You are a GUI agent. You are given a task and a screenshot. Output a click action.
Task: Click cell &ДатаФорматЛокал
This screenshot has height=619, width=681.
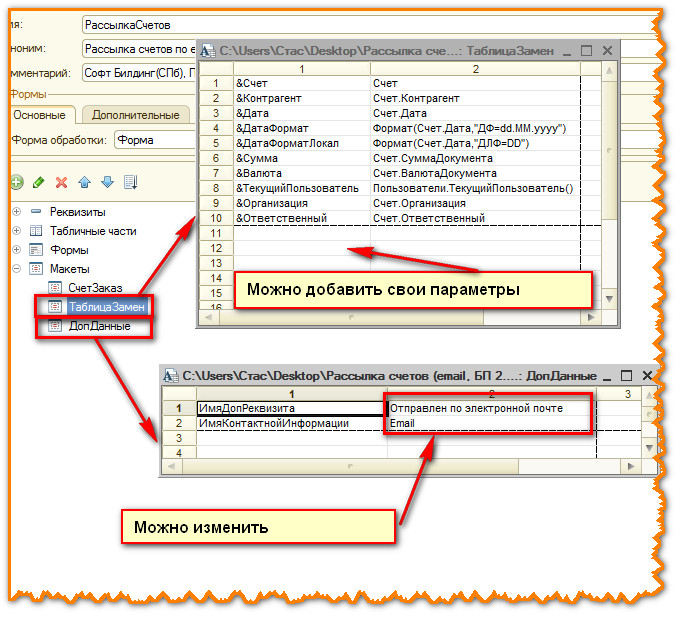point(304,144)
